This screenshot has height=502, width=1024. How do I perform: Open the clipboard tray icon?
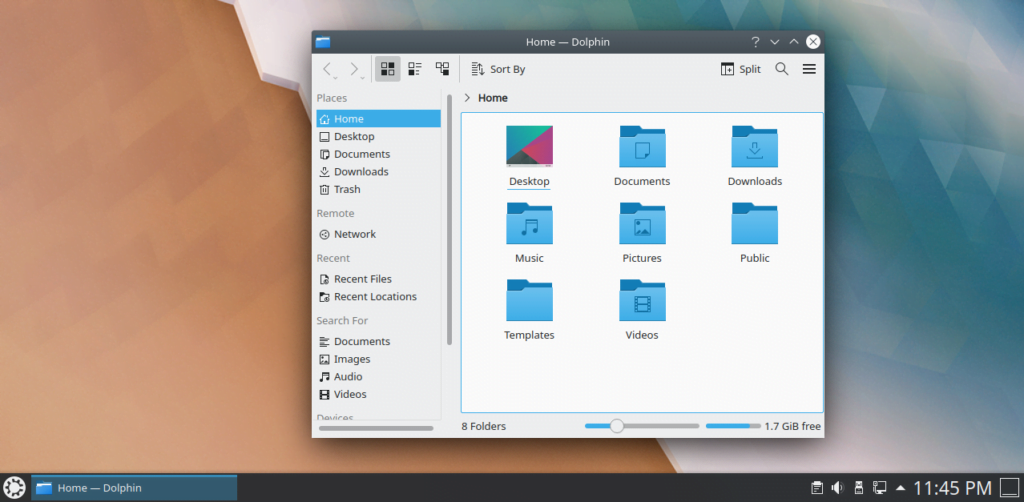pyautogui.click(x=816, y=488)
